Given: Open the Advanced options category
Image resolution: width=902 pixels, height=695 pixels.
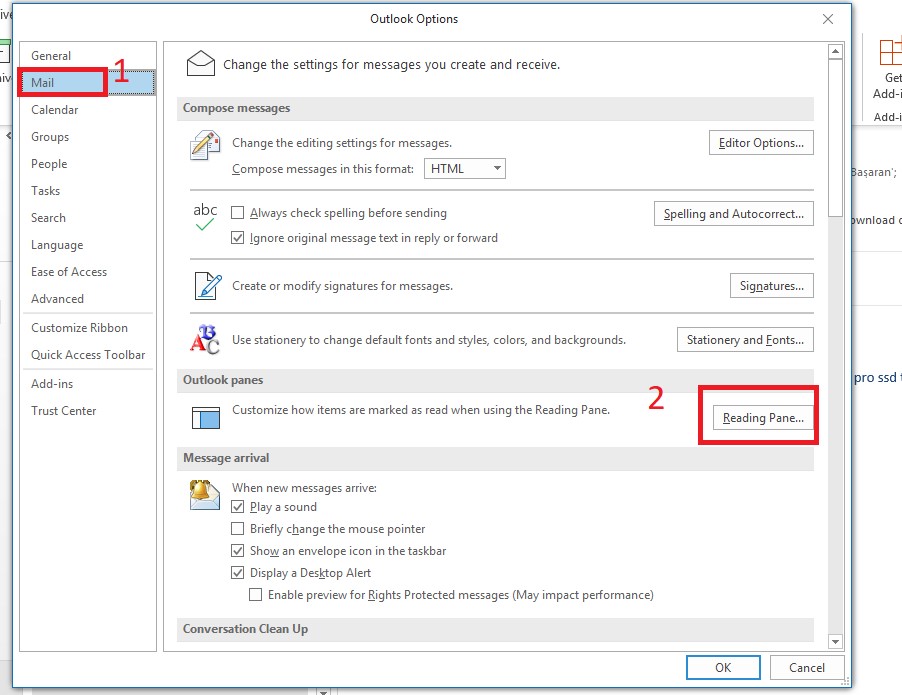Looking at the screenshot, I should 88,299.
